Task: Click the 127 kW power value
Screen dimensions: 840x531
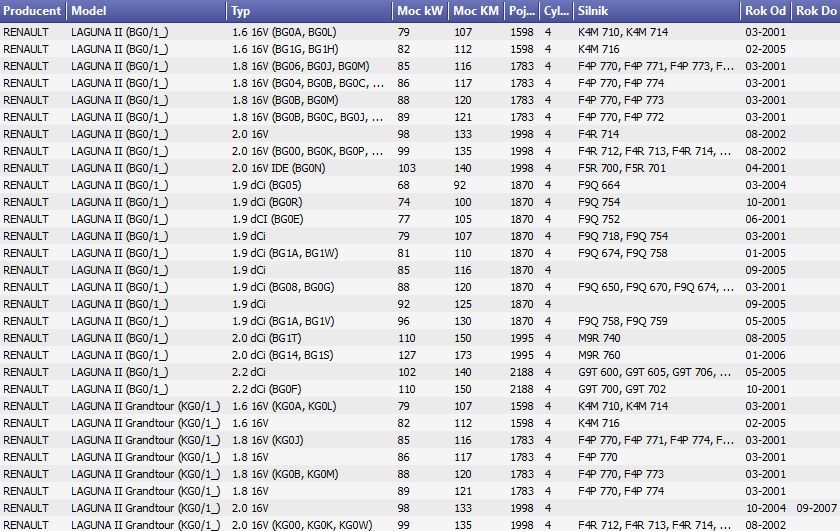Action: (407, 355)
